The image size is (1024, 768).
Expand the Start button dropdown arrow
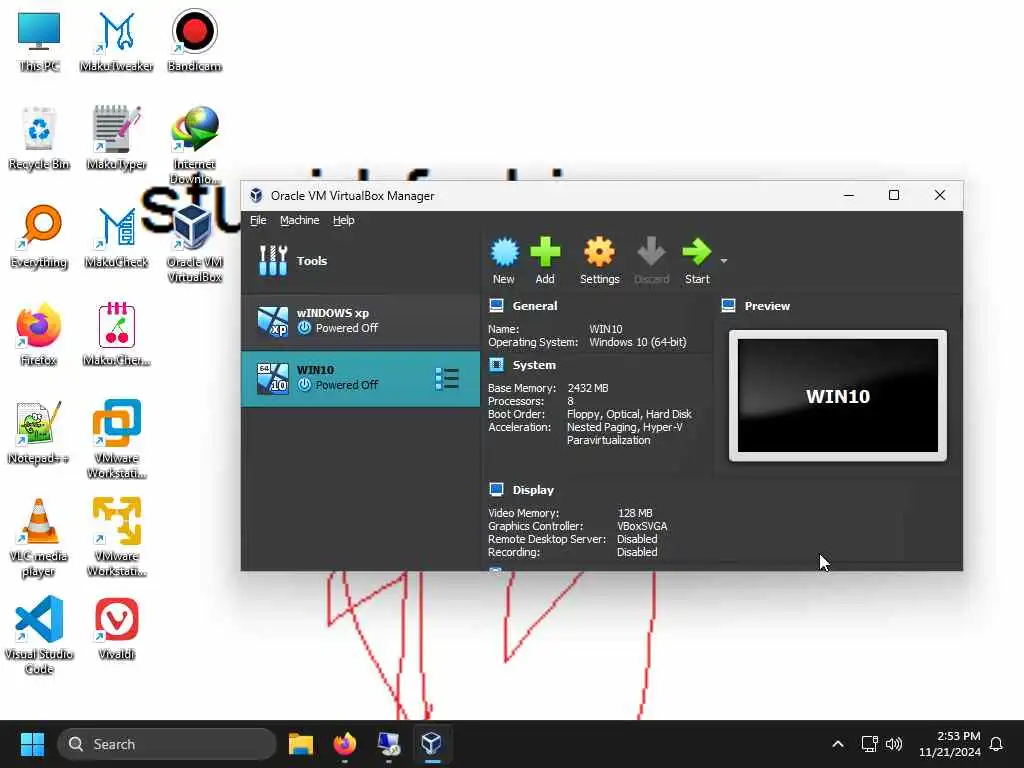point(724,261)
